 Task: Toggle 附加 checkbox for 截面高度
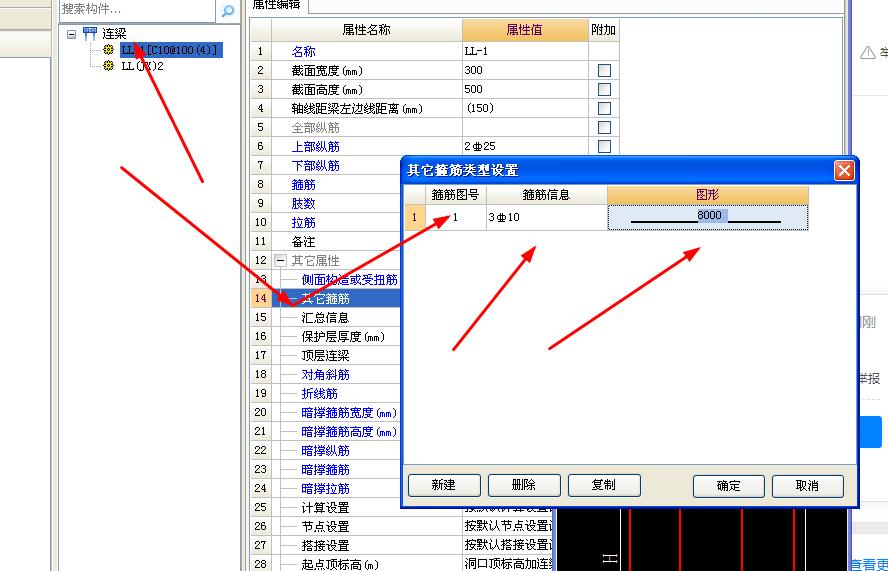click(604, 90)
